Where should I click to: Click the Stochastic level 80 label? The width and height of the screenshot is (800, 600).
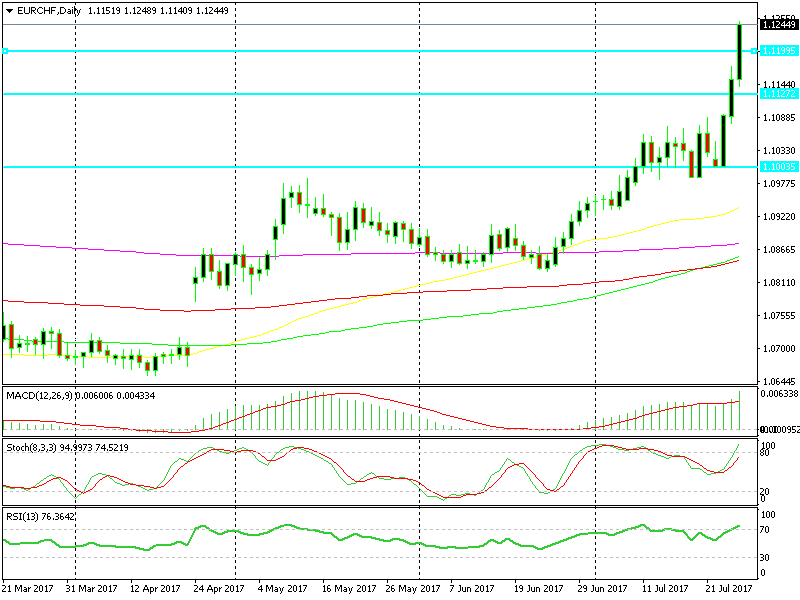765,453
